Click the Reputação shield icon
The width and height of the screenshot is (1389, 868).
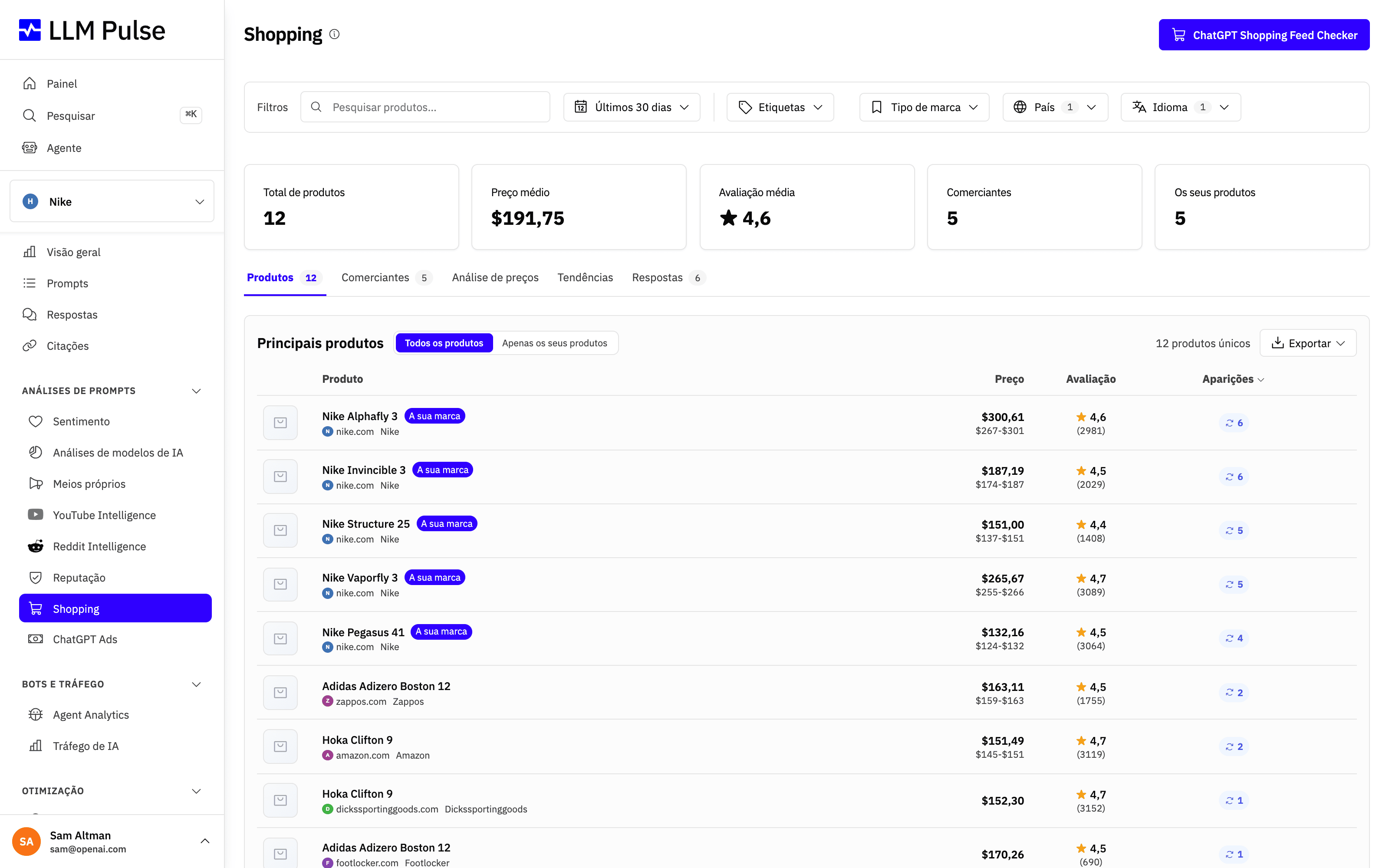36,577
